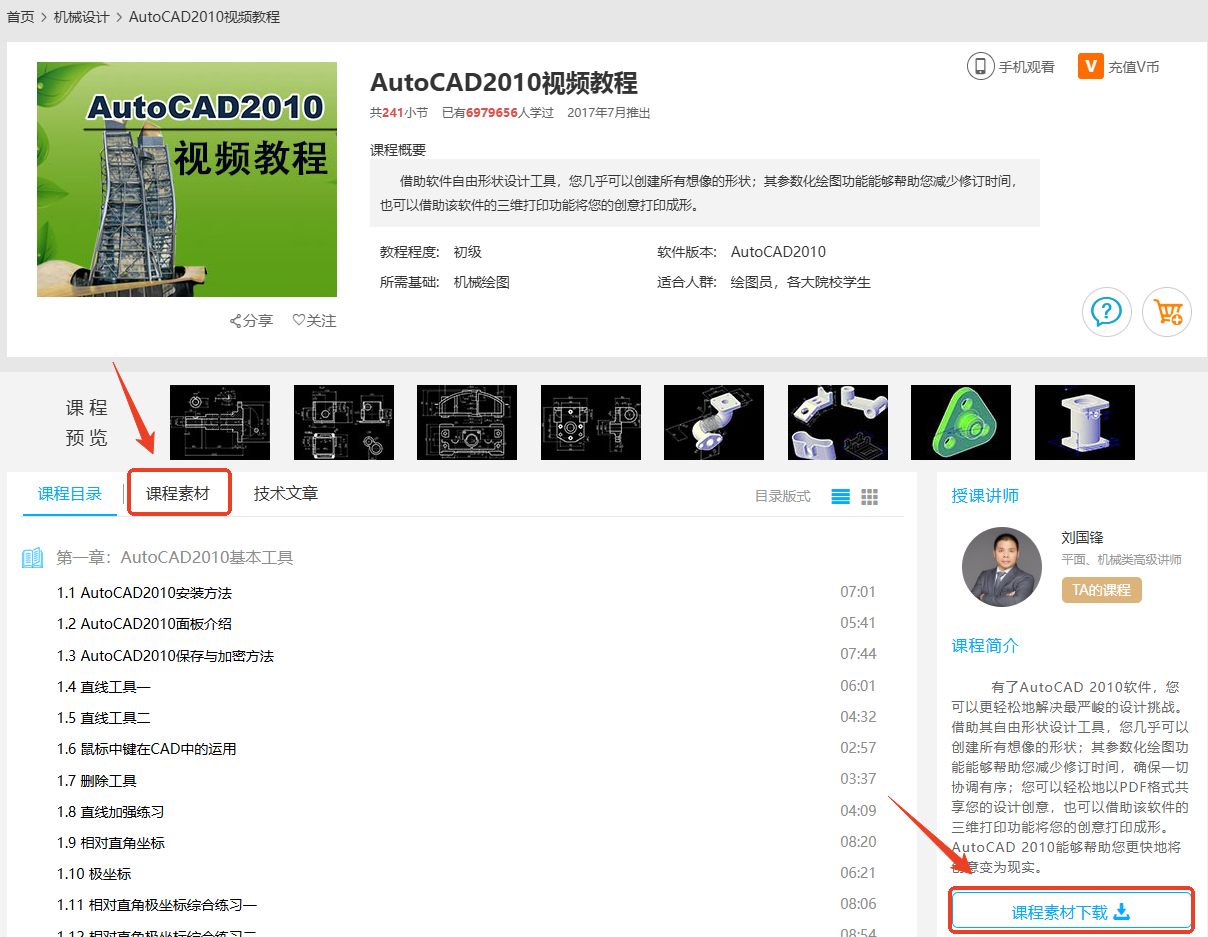The width and height of the screenshot is (1208, 937).
Task: Collapse 第一章 AutoCAD2010基本工具 chapter heading
Action: (174, 558)
